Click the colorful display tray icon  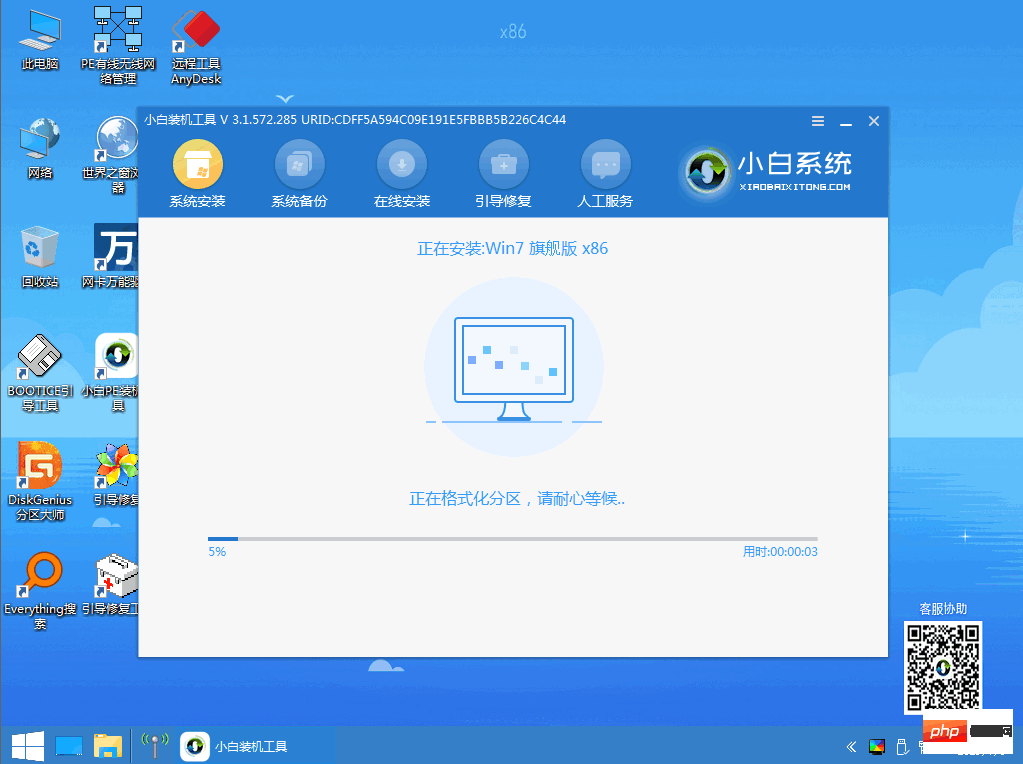point(877,746)
